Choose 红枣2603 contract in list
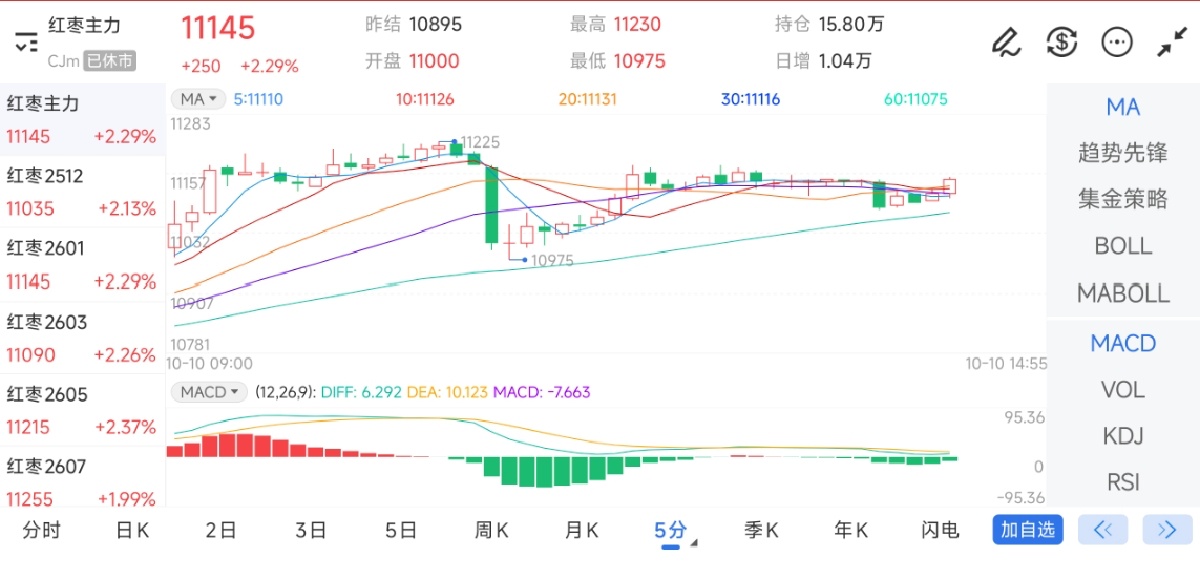 click(x=82, y=338)
